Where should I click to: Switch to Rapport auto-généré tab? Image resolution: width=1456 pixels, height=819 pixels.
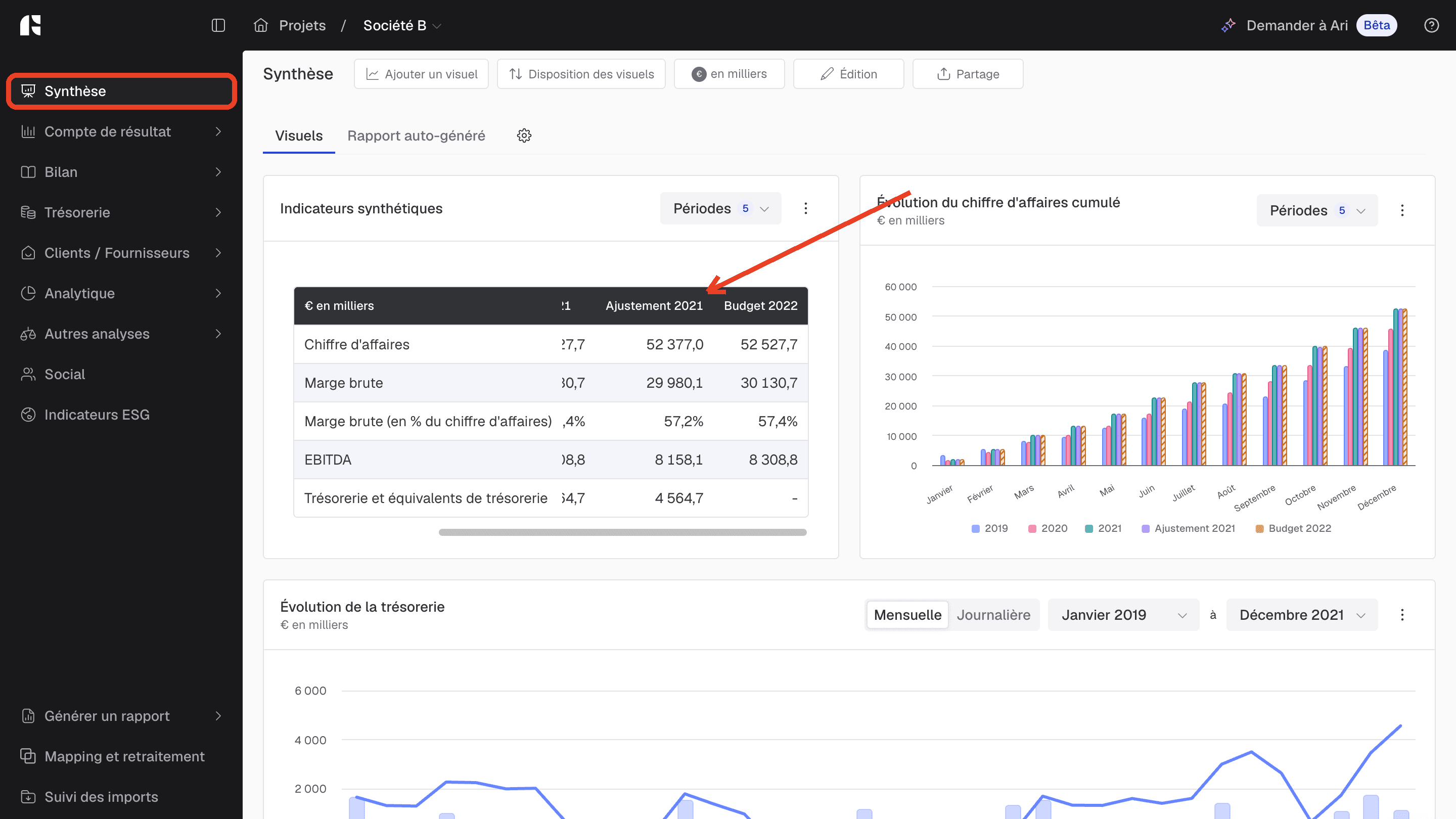(416, 135)
